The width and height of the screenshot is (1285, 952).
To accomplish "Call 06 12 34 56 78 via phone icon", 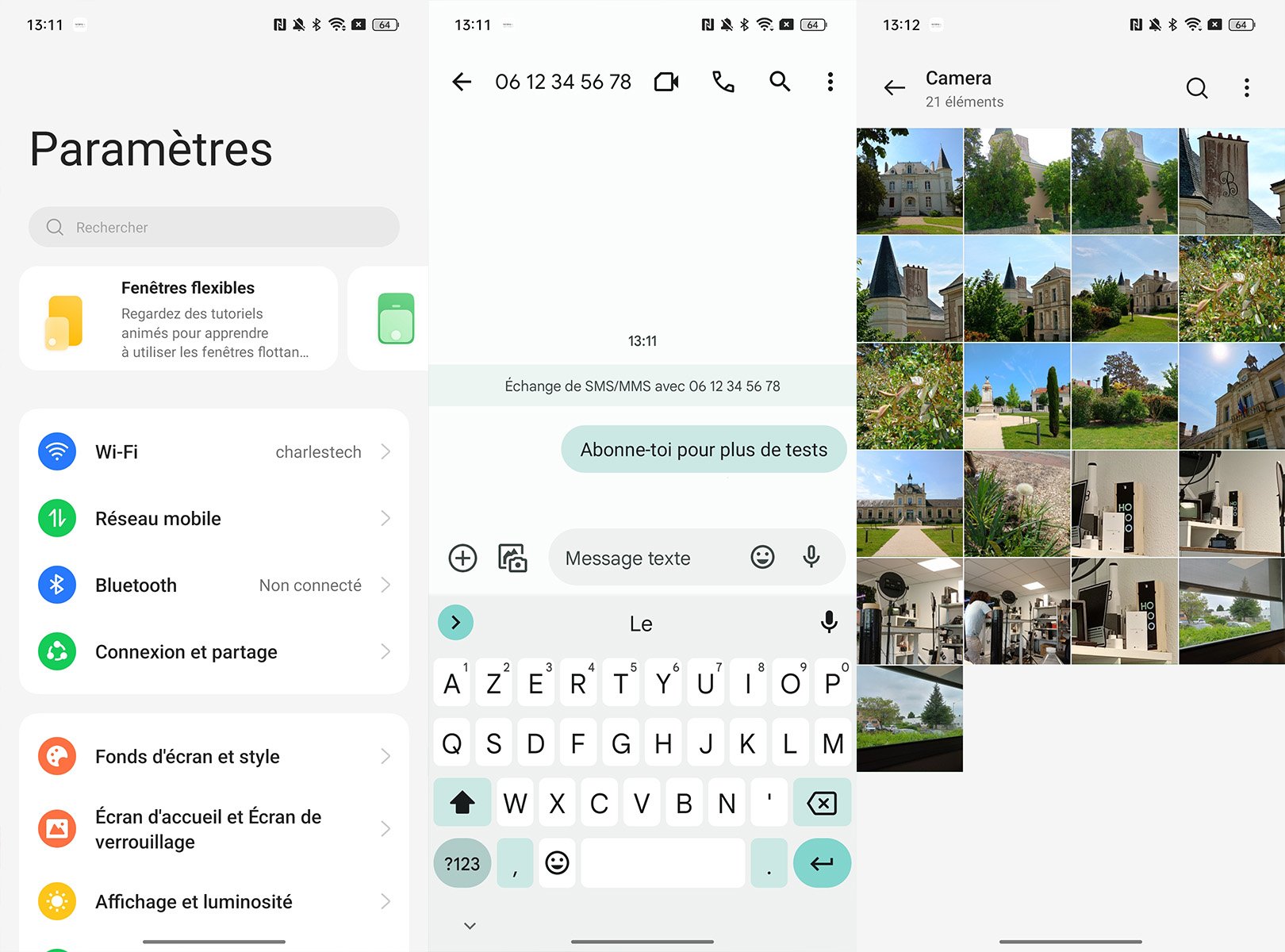I will pos(723,82).
